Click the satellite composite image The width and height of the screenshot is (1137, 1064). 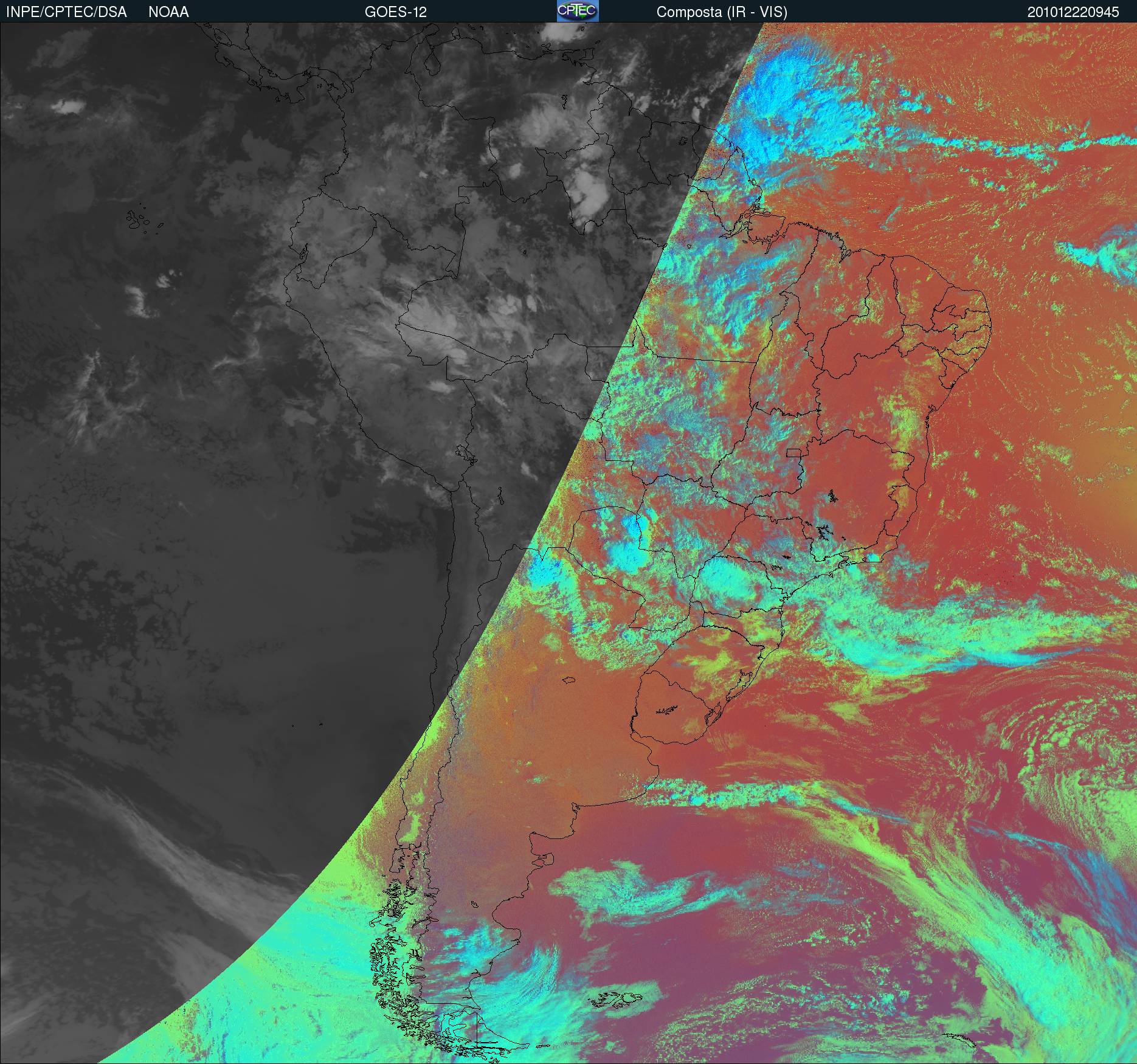click(568, 543)
